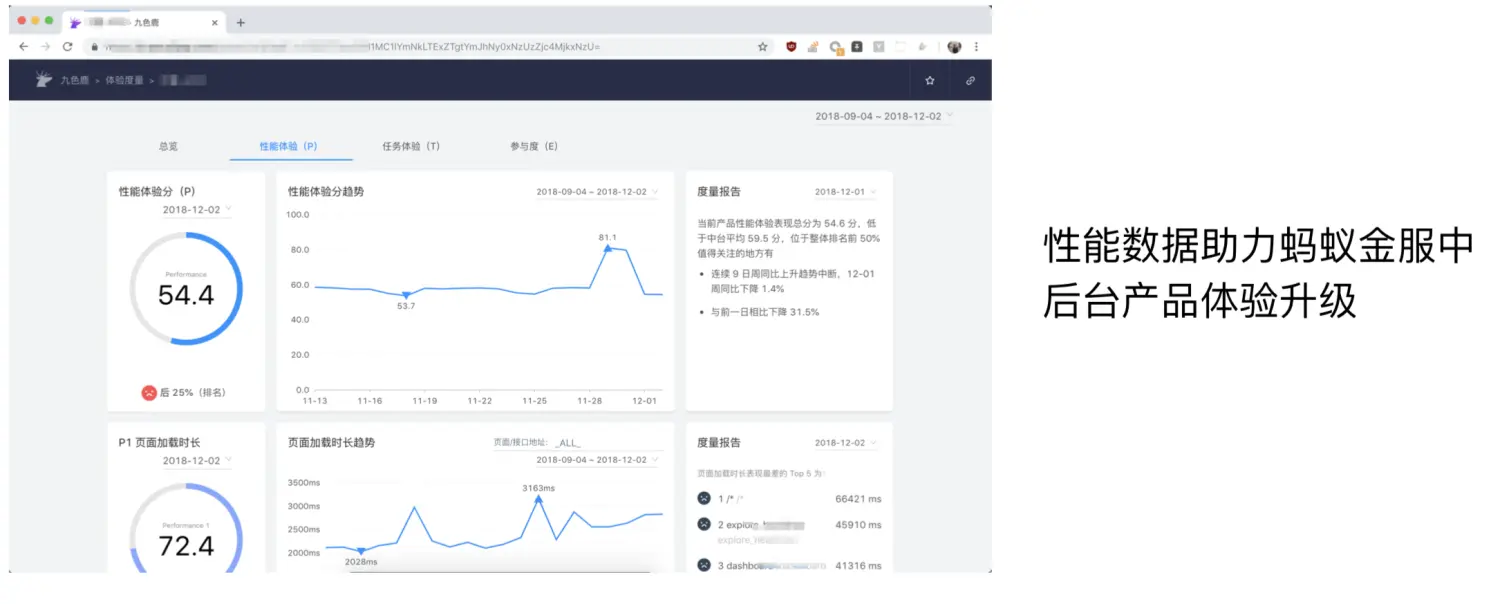
Task: Click the 2028ms low point marker
Action: coord(361,550)
